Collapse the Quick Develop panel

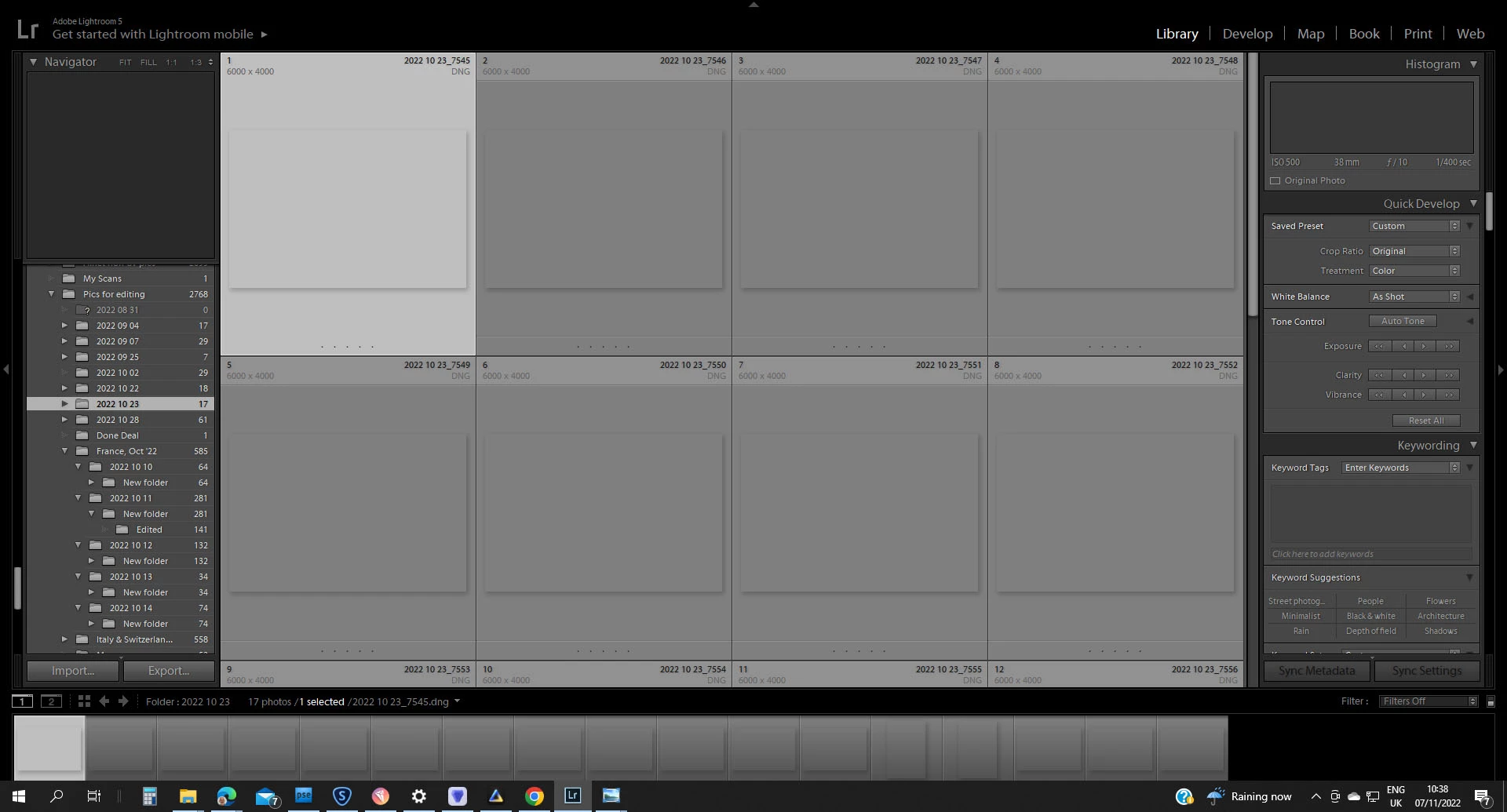pyautogui.click(x=1473, y=203)
